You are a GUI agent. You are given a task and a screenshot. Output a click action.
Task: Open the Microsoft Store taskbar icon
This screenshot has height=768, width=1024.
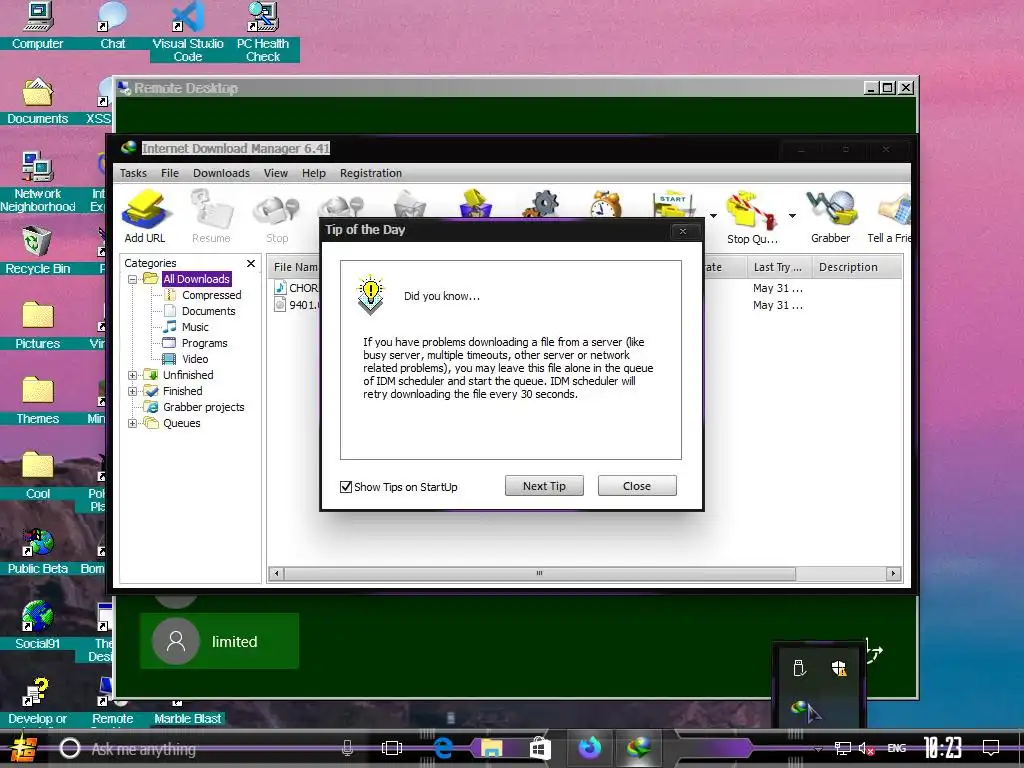[x=540, y=748]
